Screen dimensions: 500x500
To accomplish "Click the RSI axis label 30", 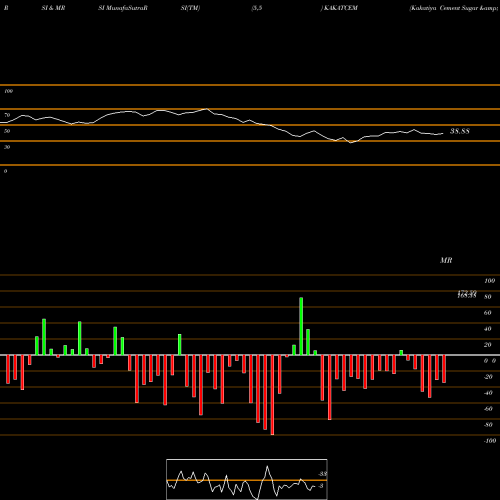I will pyautogui.click(x=7, y=147).
